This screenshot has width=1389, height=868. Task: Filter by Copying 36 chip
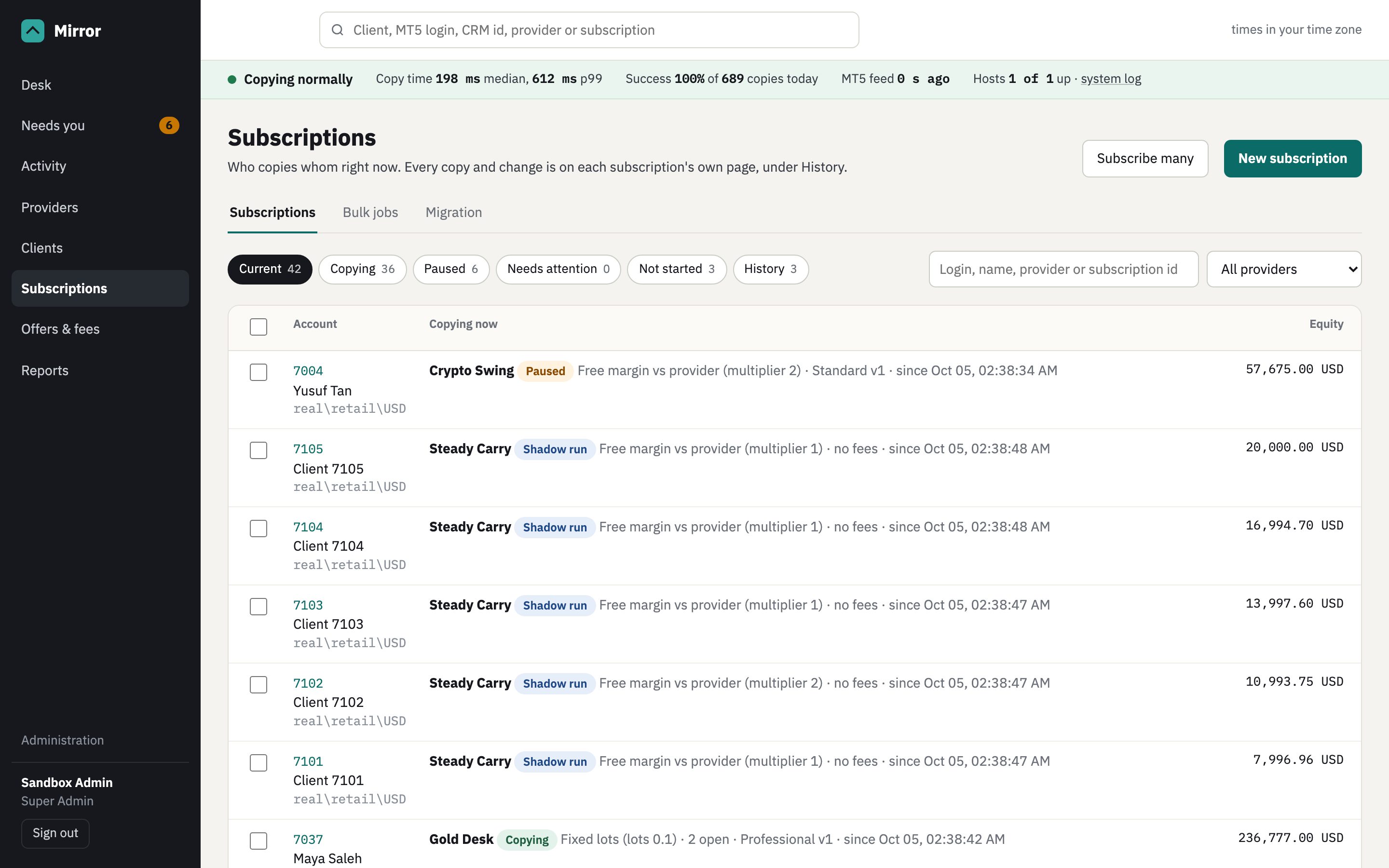[x=362, y=269]
